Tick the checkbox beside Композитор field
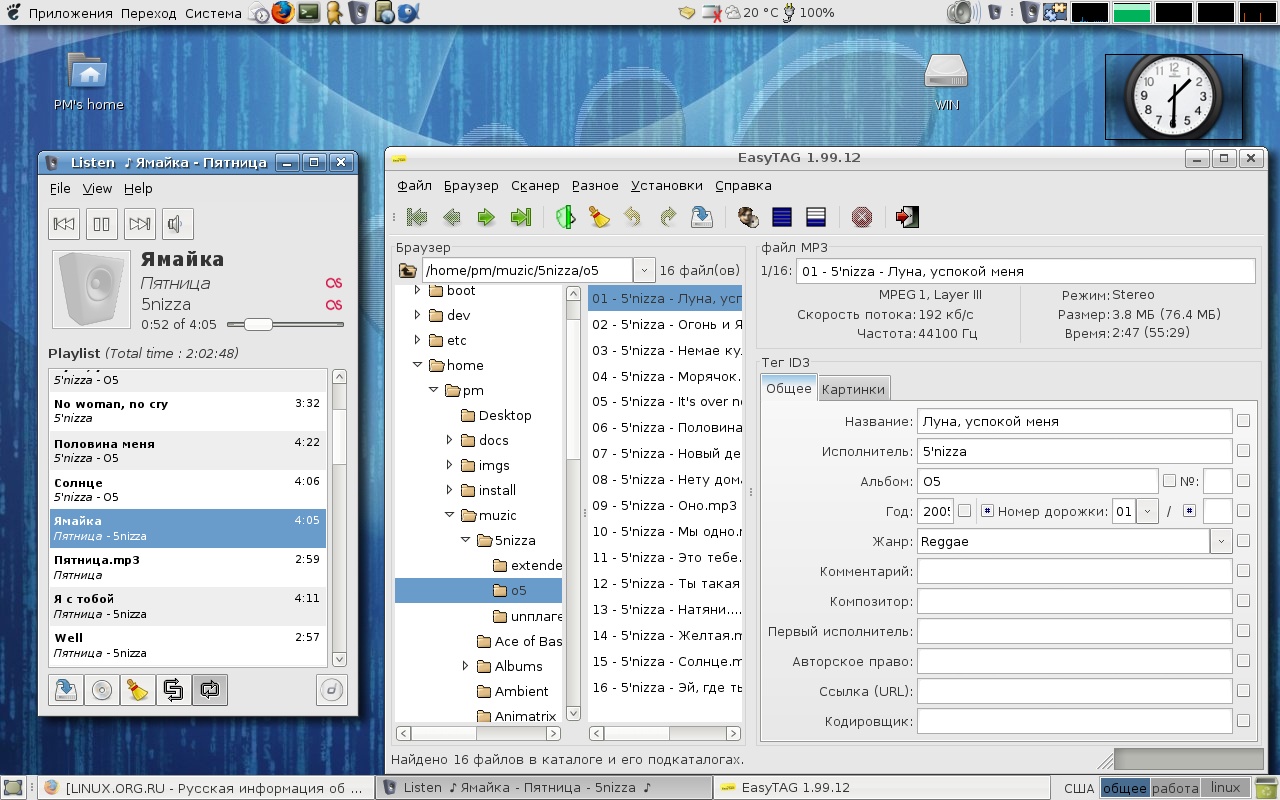 pyautogui.click(x=1243, y=601)
